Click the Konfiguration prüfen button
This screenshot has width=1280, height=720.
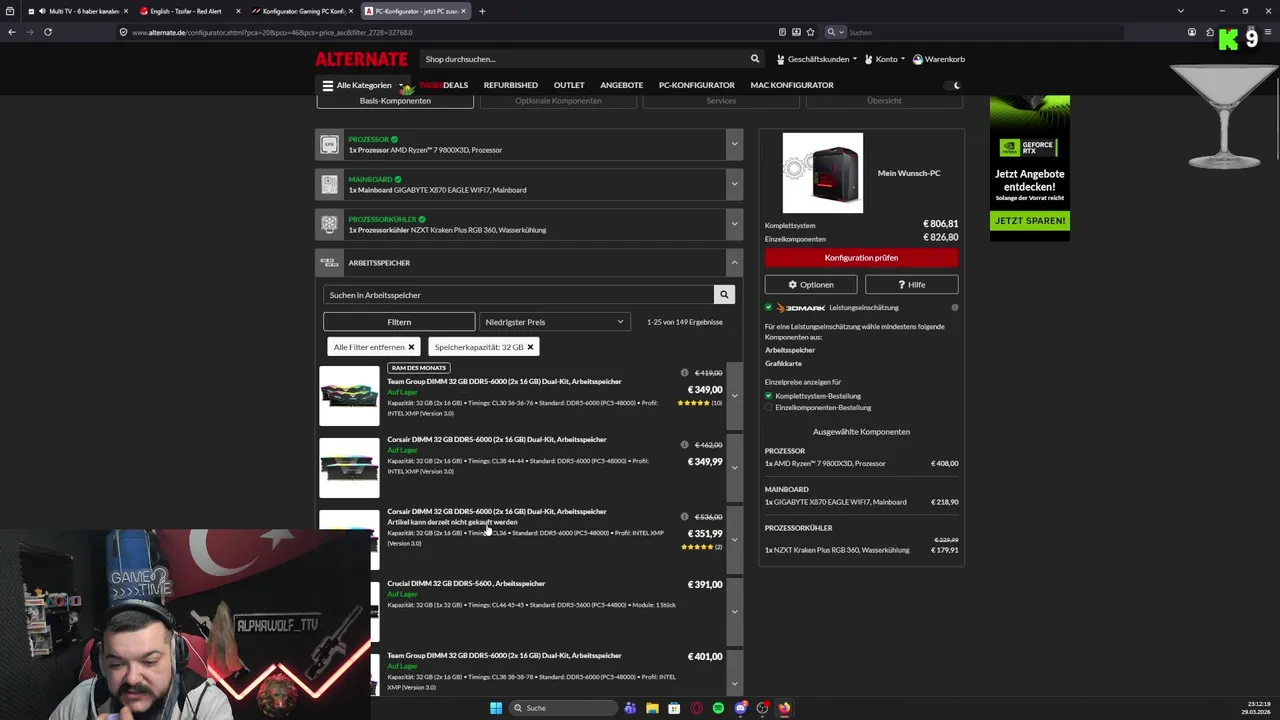click(x=861, y=258)
